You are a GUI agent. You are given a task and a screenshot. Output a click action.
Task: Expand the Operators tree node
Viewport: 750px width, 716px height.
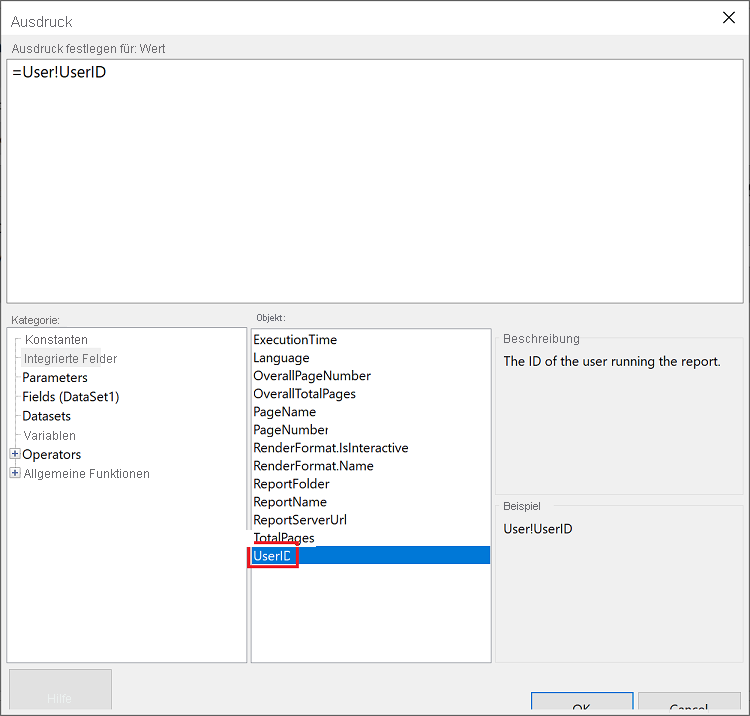(15, 453)
